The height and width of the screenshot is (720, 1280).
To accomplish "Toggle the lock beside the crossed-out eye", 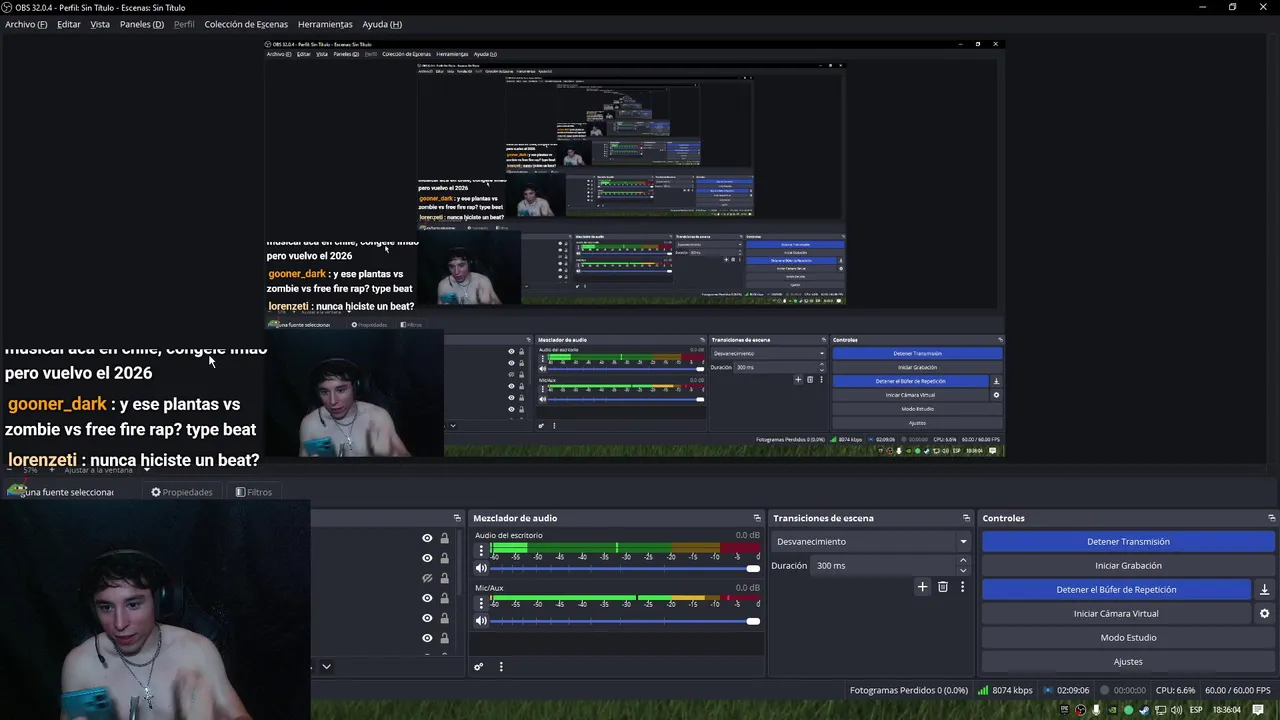I will 444,578.
